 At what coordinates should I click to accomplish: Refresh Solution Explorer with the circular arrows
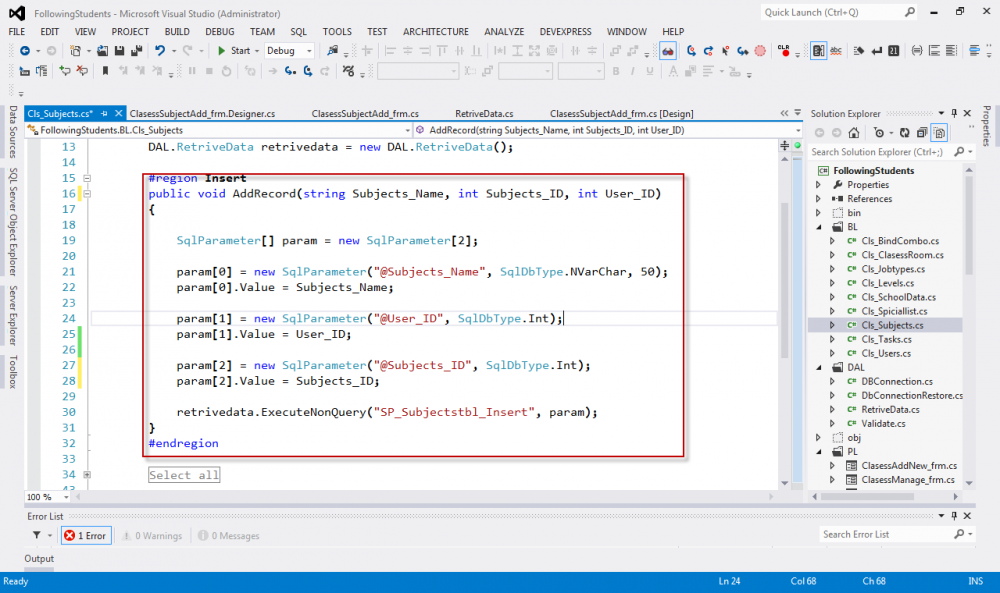click(x=904, y=133)
